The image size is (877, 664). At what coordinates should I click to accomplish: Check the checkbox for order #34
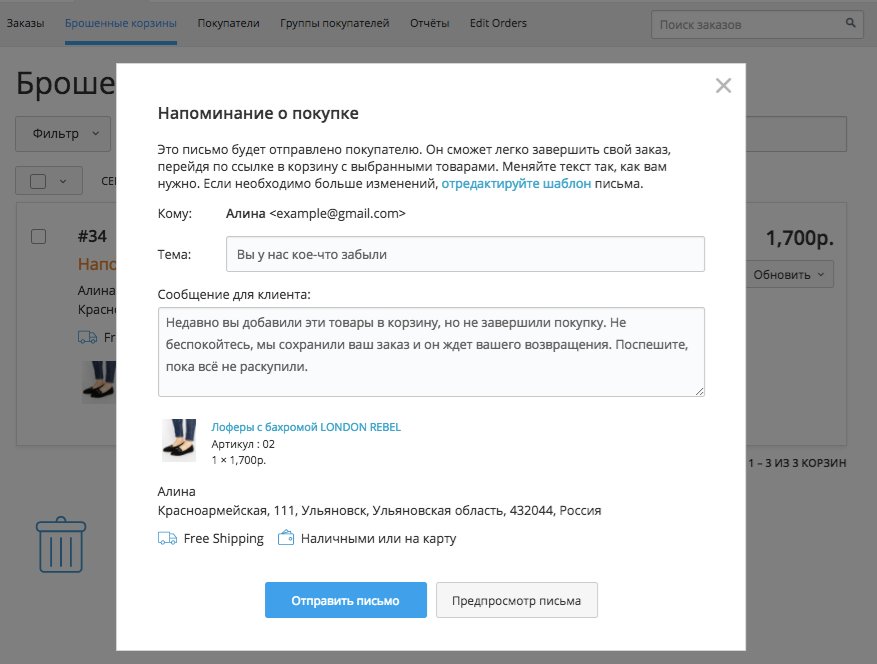pyautogui.click(x=38, y=236)
